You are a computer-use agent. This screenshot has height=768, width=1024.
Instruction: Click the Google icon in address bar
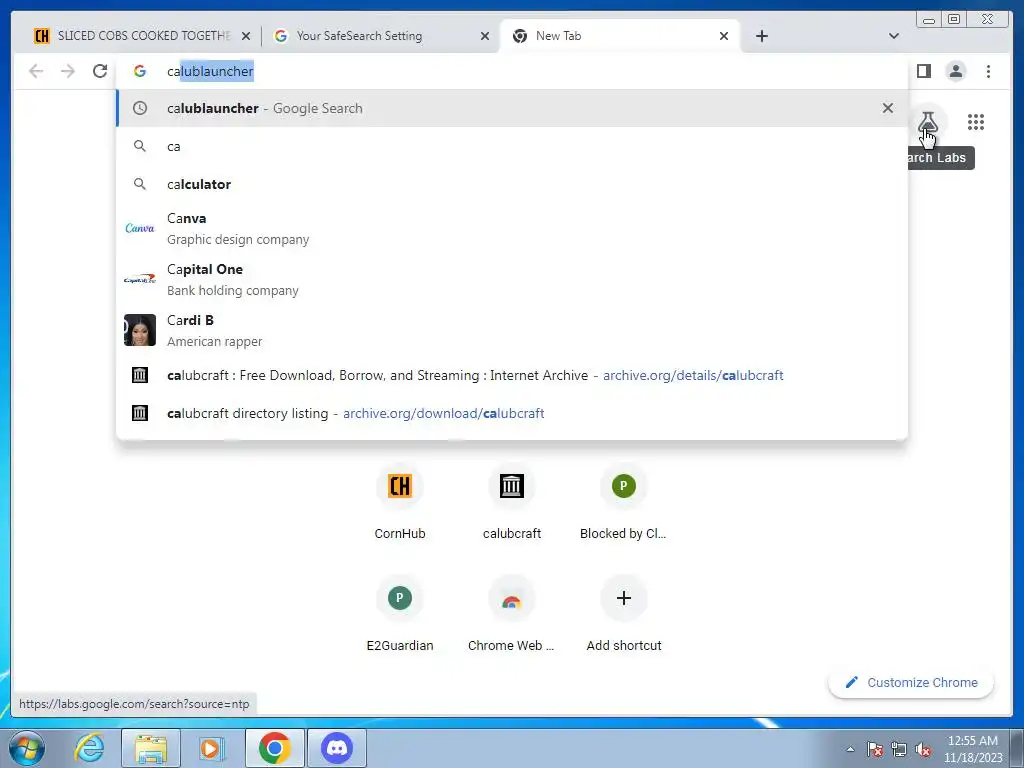[x=140, y=71]
